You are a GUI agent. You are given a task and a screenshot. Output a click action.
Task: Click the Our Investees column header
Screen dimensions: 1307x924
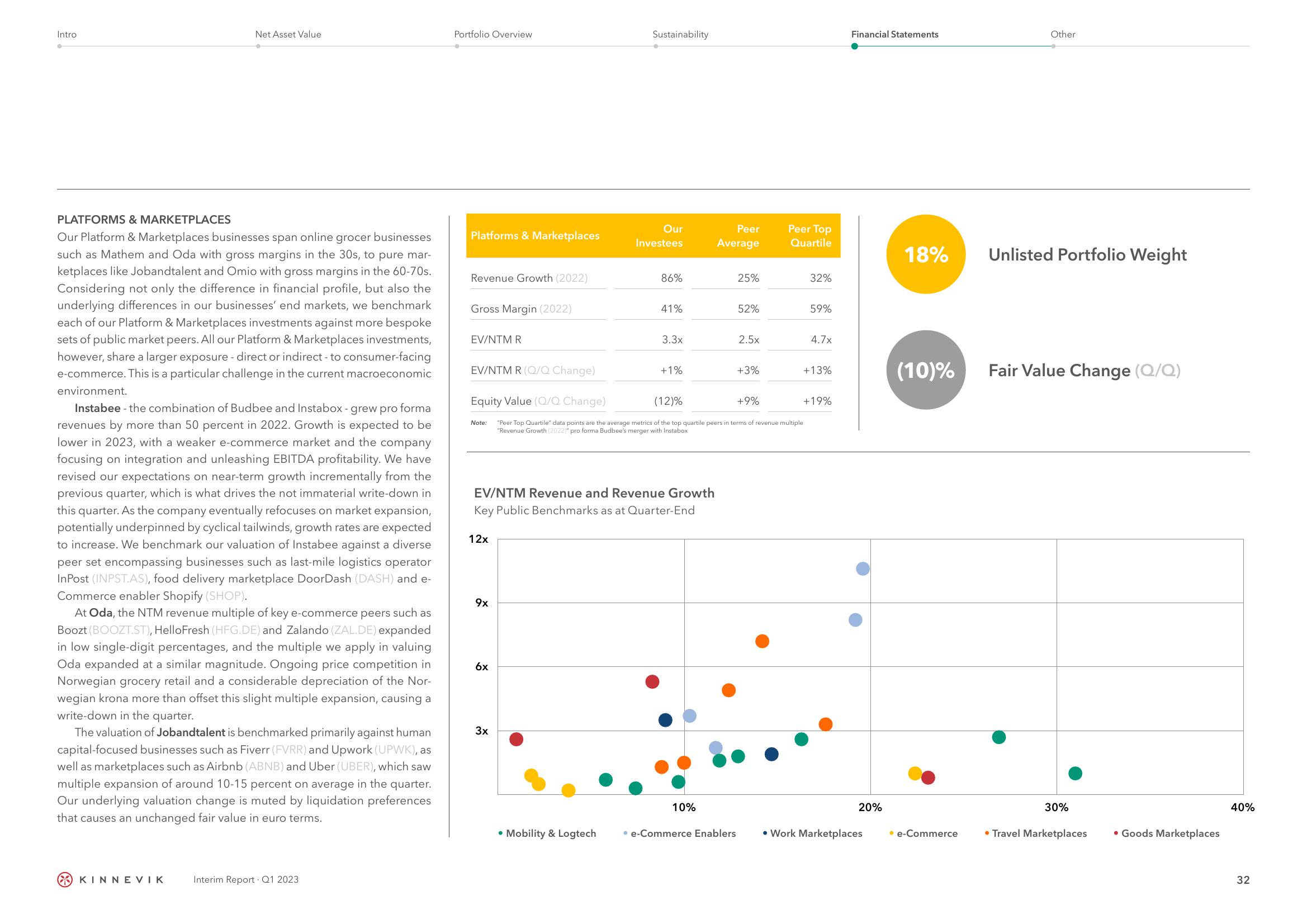(x=659, y=236)
